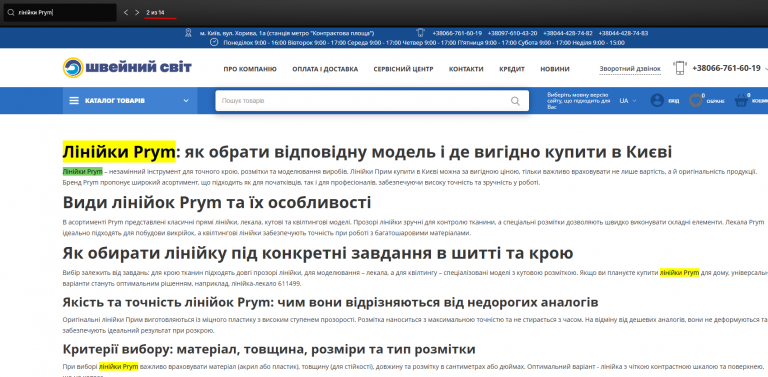
Task: Open the Швейний Світ logo homepage
Action: click(127, 68)
